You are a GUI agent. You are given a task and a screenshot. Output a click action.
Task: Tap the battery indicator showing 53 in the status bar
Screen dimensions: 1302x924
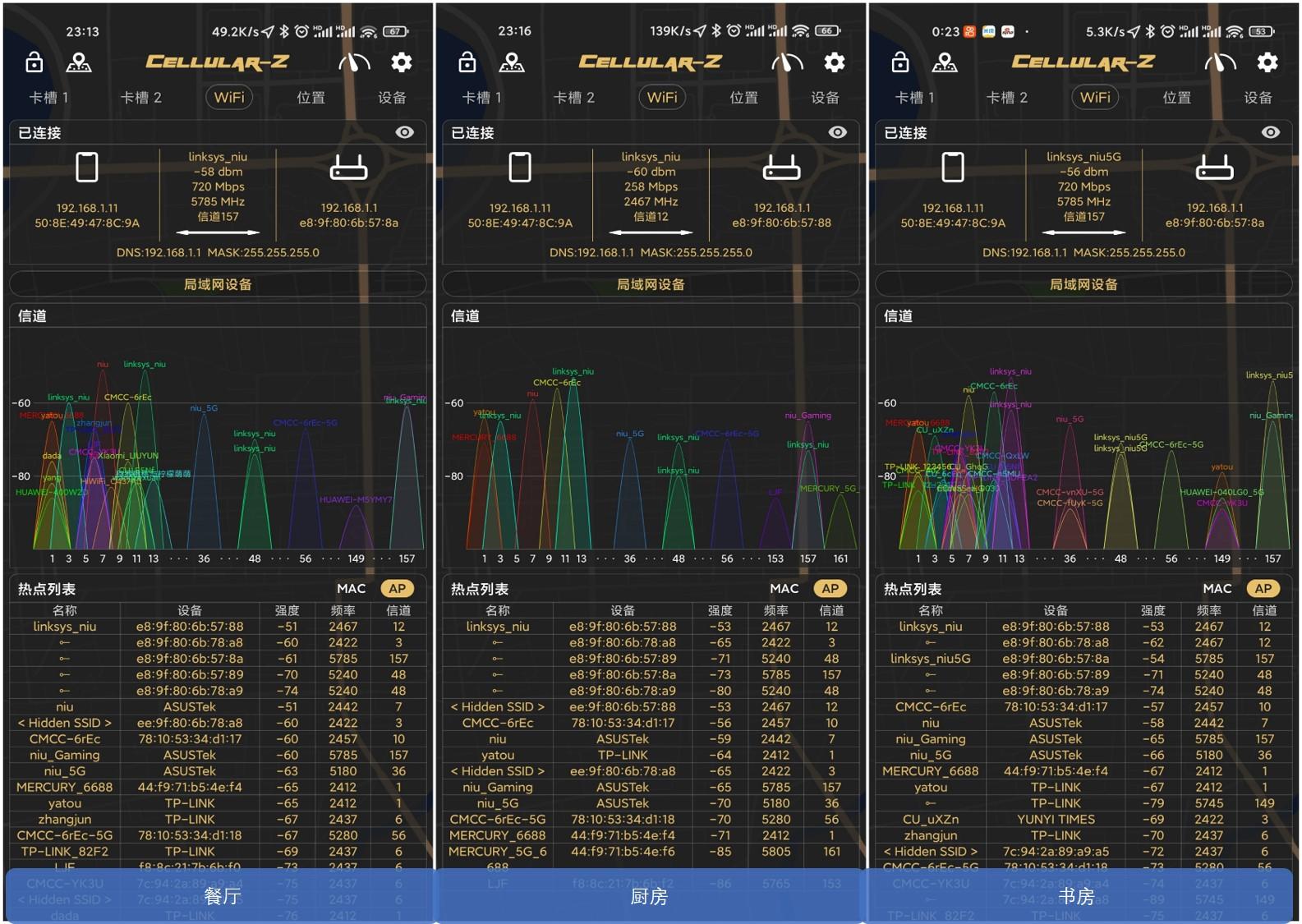tap(1261, 31)
